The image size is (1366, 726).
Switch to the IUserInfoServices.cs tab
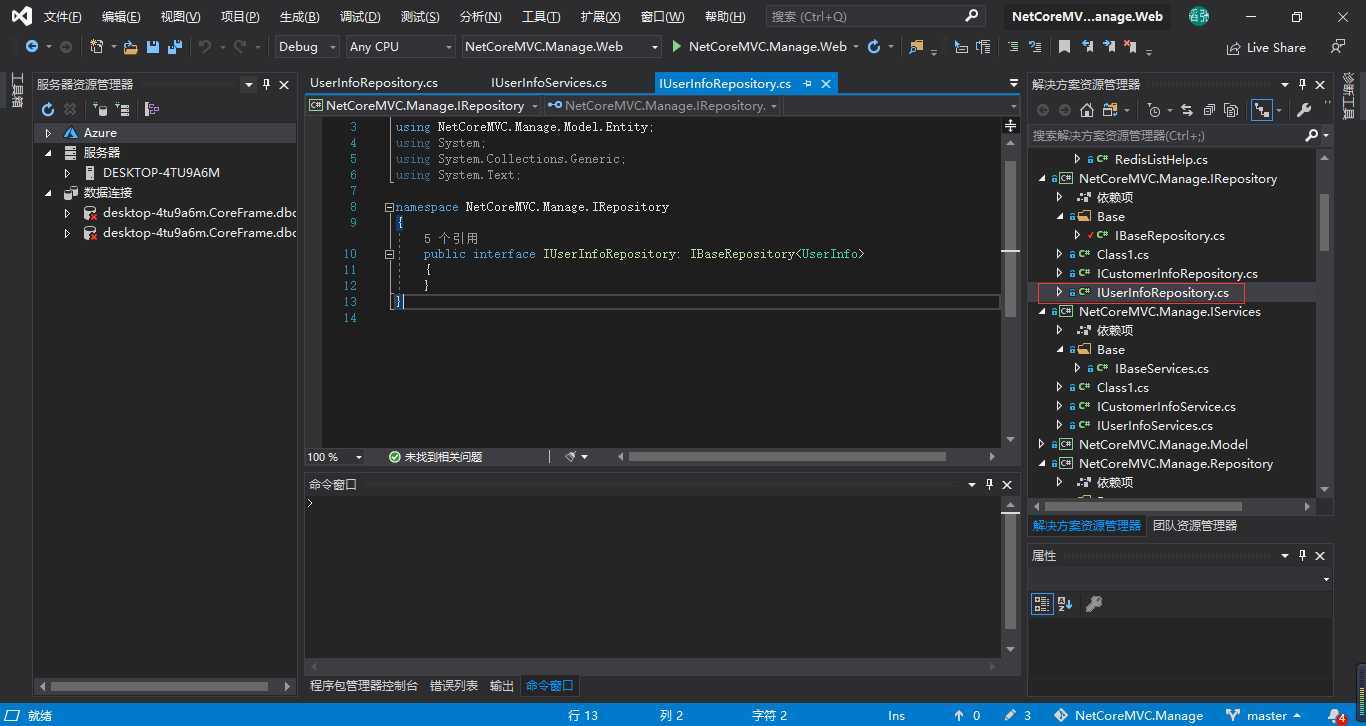coord(549,83)
